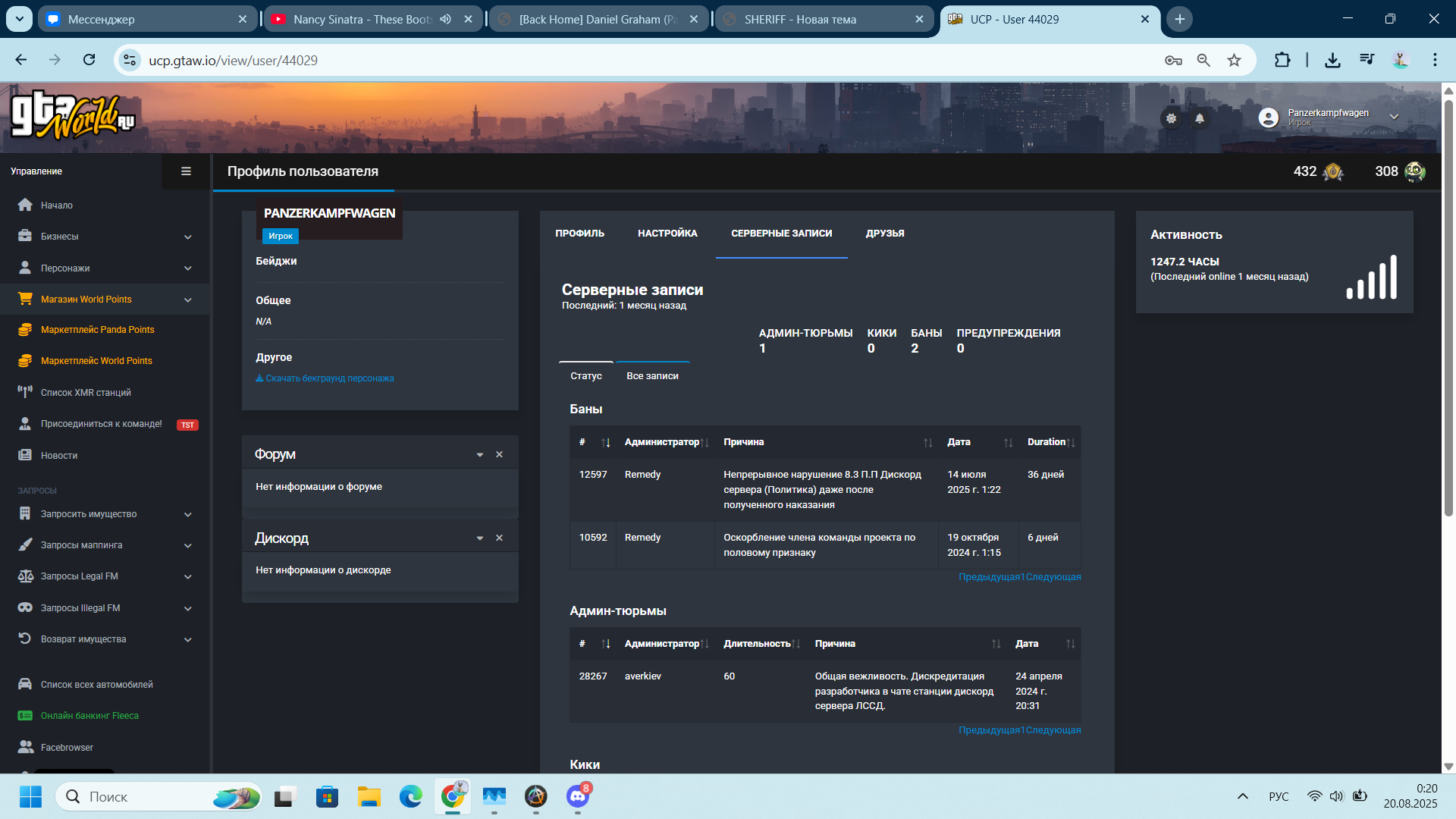Reload the page with the refresh button
This screenshot has width=1456, height=819.
(89, 60)
